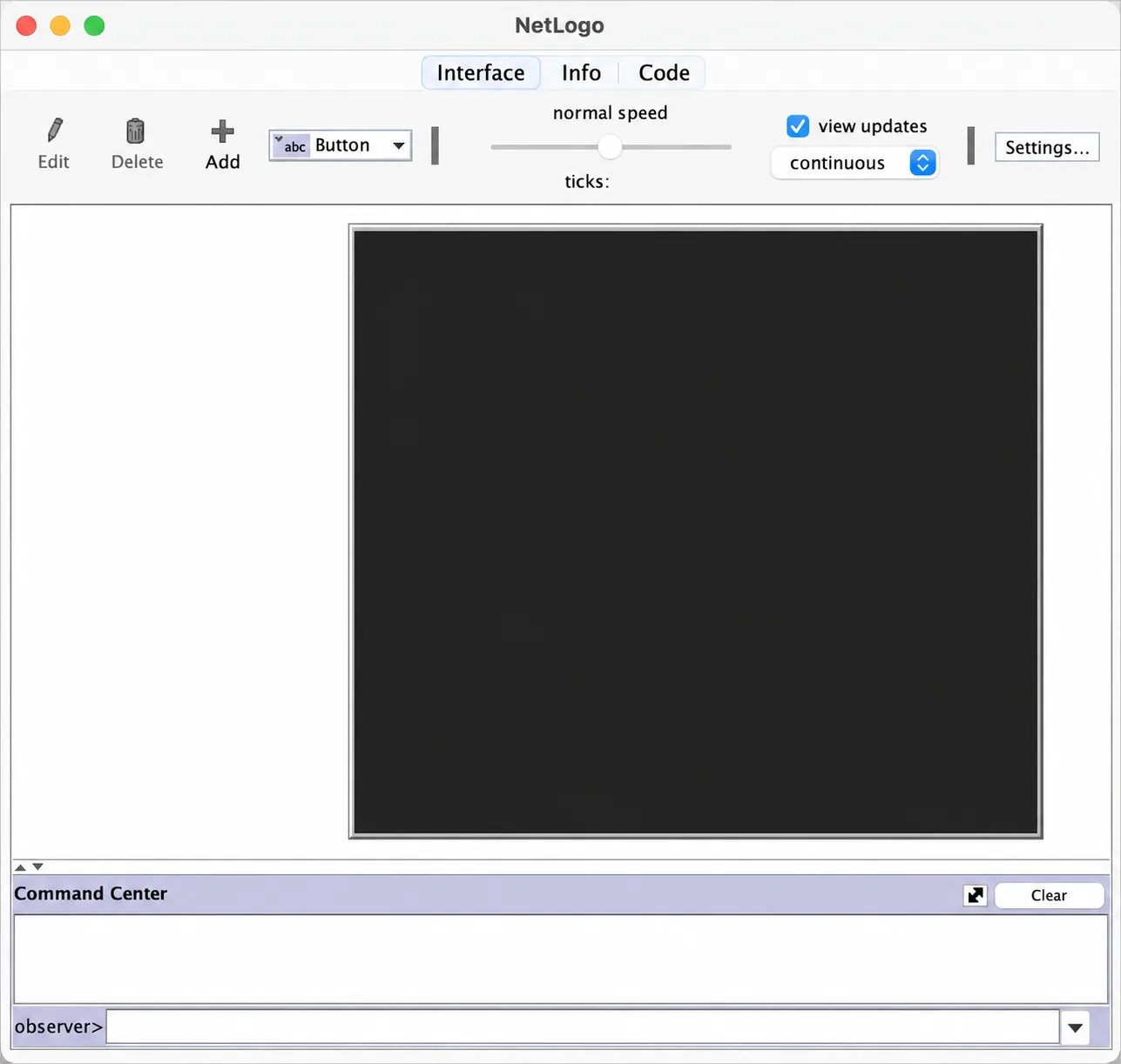This screenshot has height=1064, width=1121.
Task: Click the speed slider thumb
Action: (610, 147)
